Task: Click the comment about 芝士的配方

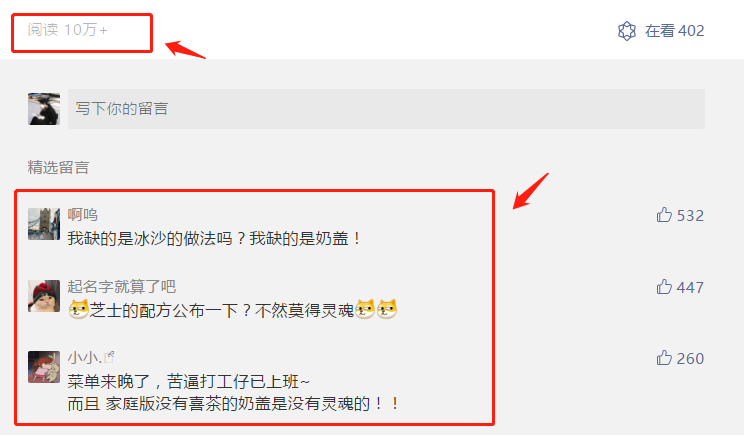Action: coord(232,310)
